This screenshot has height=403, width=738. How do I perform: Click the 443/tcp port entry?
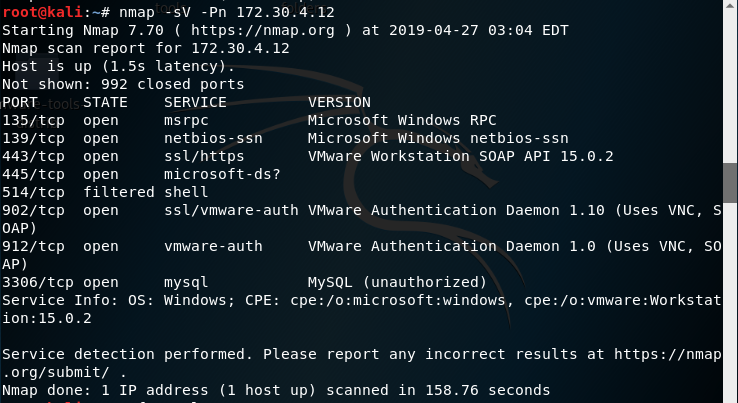pyautogui.click(x=33, y=156)
